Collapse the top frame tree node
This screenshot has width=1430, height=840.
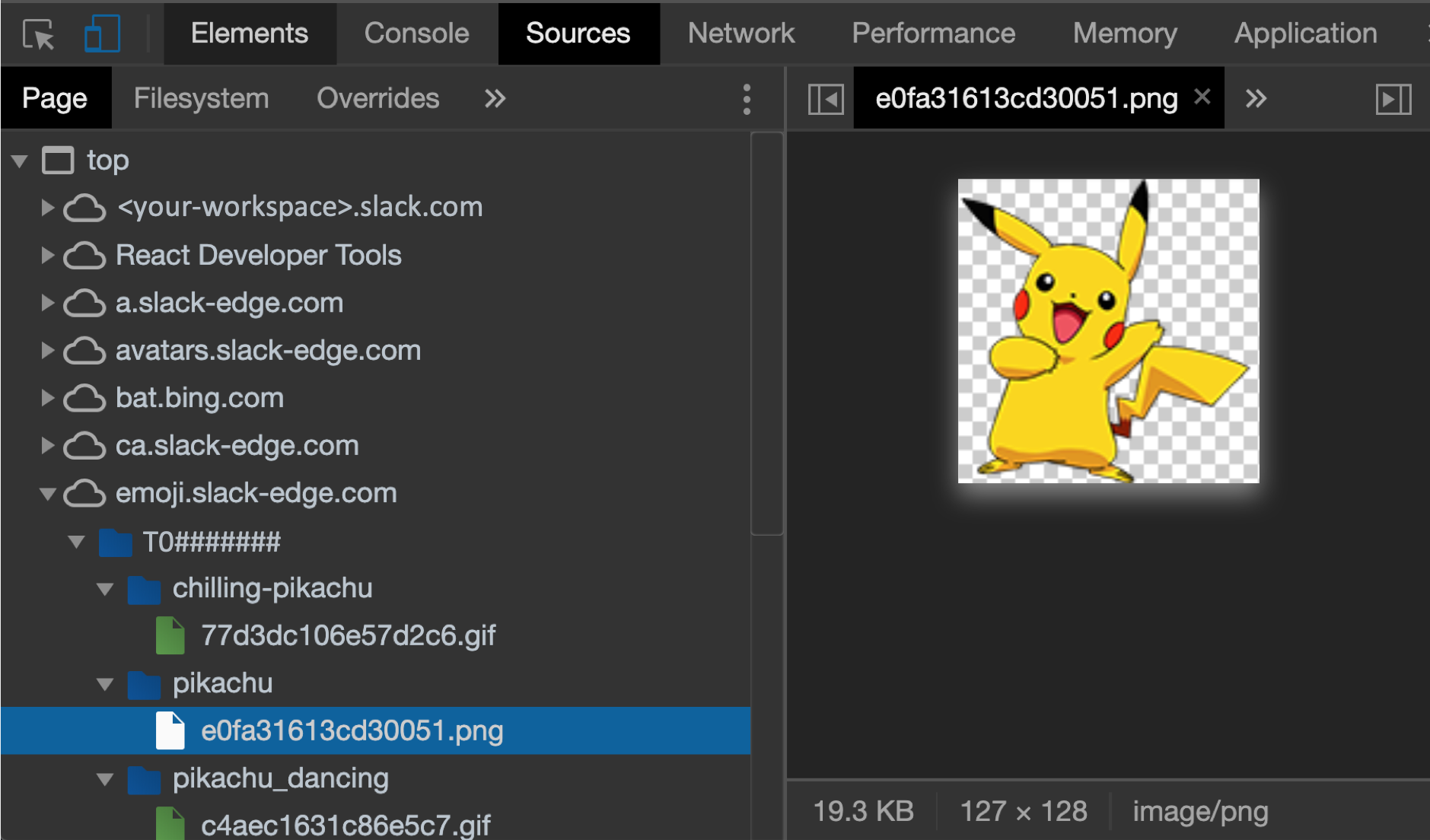(20, 161)
